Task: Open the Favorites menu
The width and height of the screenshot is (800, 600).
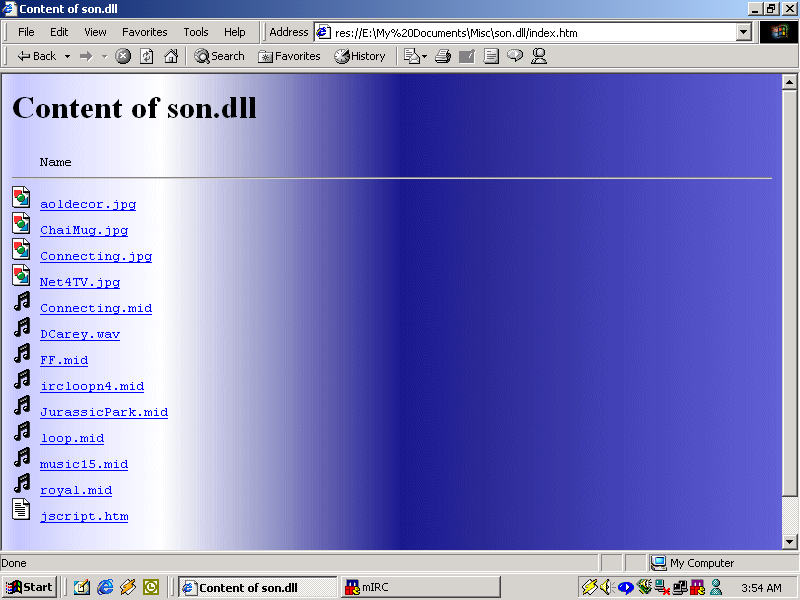Action: [x=145, y=32]
